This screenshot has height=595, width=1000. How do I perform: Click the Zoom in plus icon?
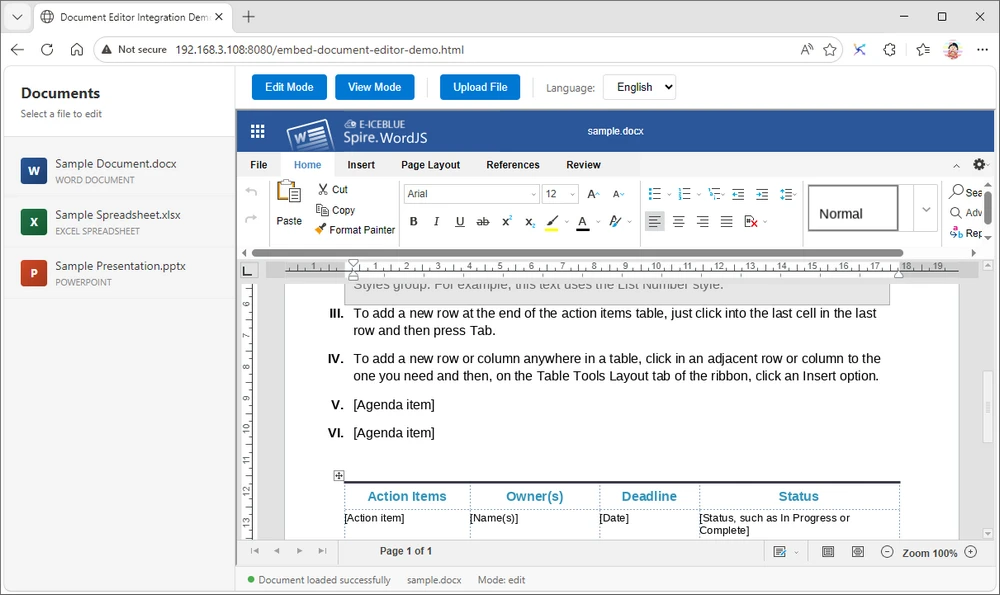point(971,552)
